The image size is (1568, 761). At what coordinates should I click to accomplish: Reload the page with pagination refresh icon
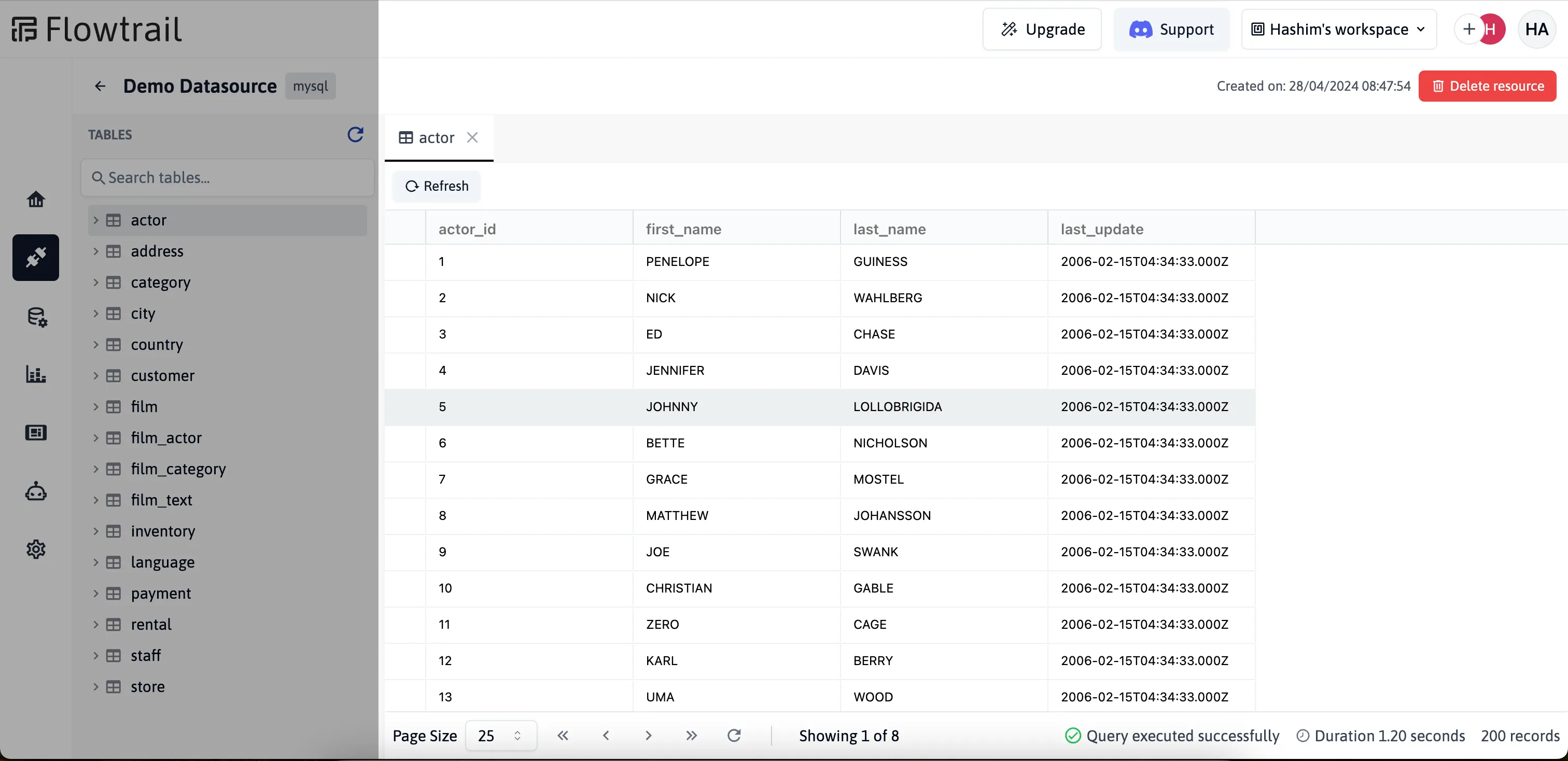[734, 736]
